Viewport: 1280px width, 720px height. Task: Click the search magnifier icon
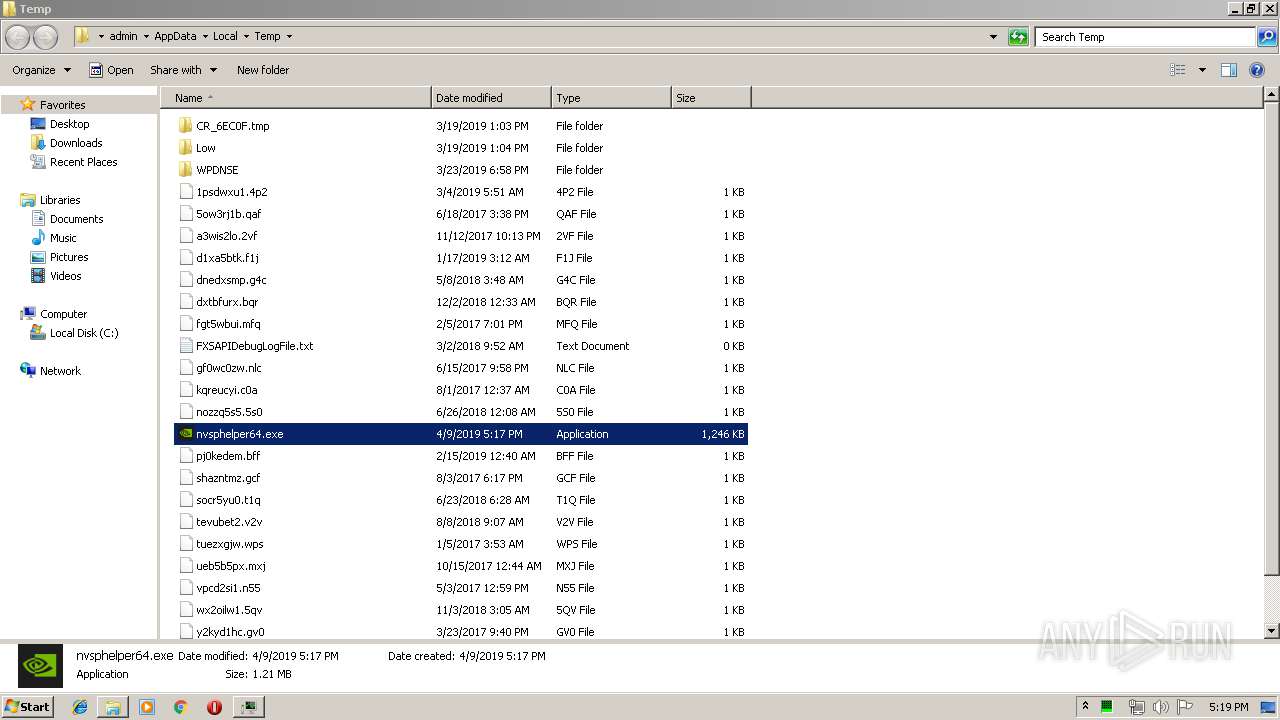pyautogui.click(x=1266, y=37)
